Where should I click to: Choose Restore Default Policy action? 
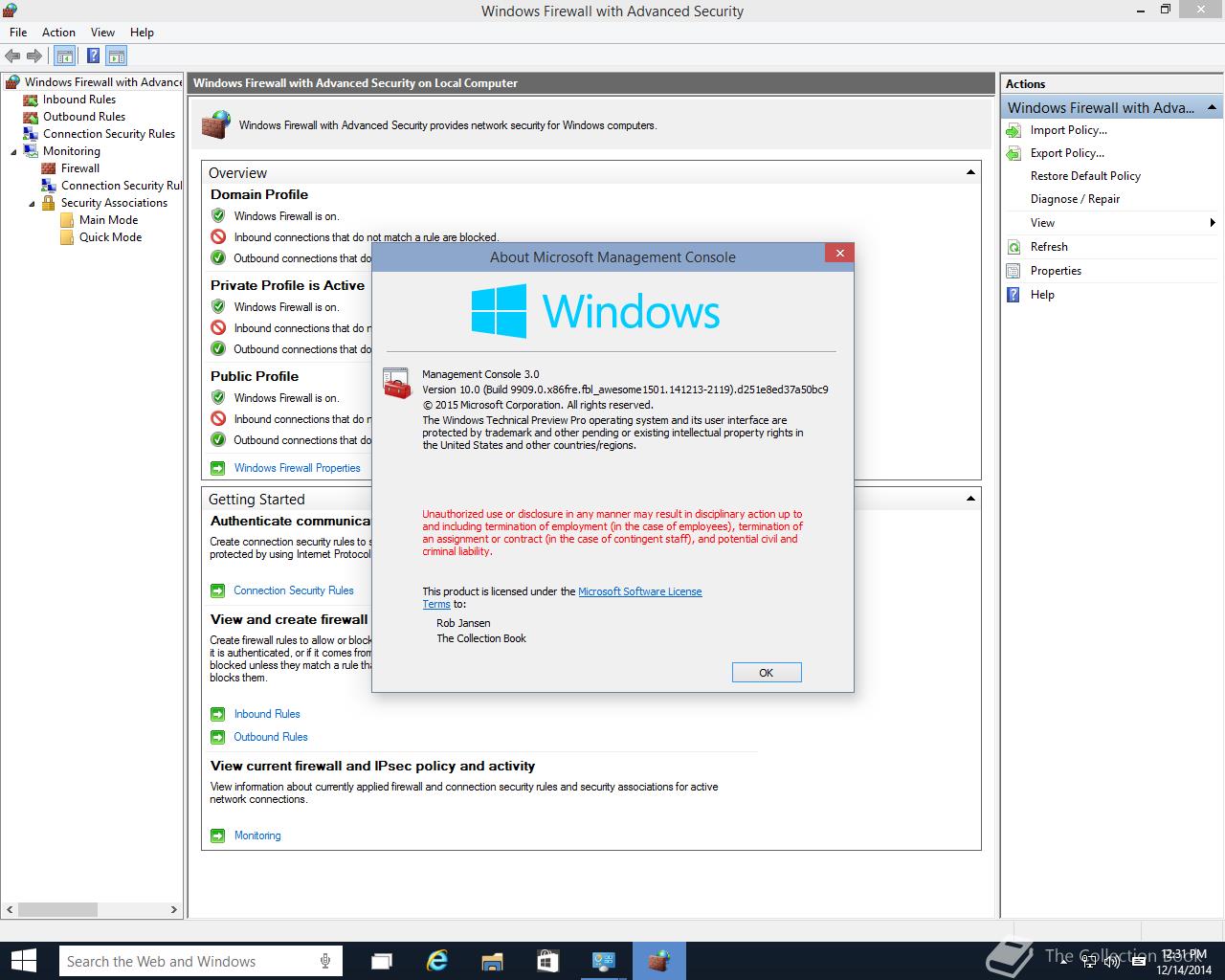pos(1085,176)
